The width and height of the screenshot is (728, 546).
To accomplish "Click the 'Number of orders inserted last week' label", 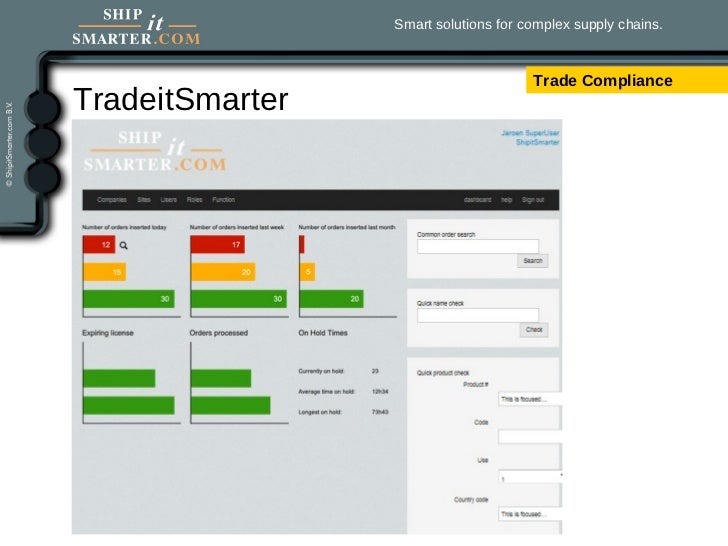I will [237, 227].
